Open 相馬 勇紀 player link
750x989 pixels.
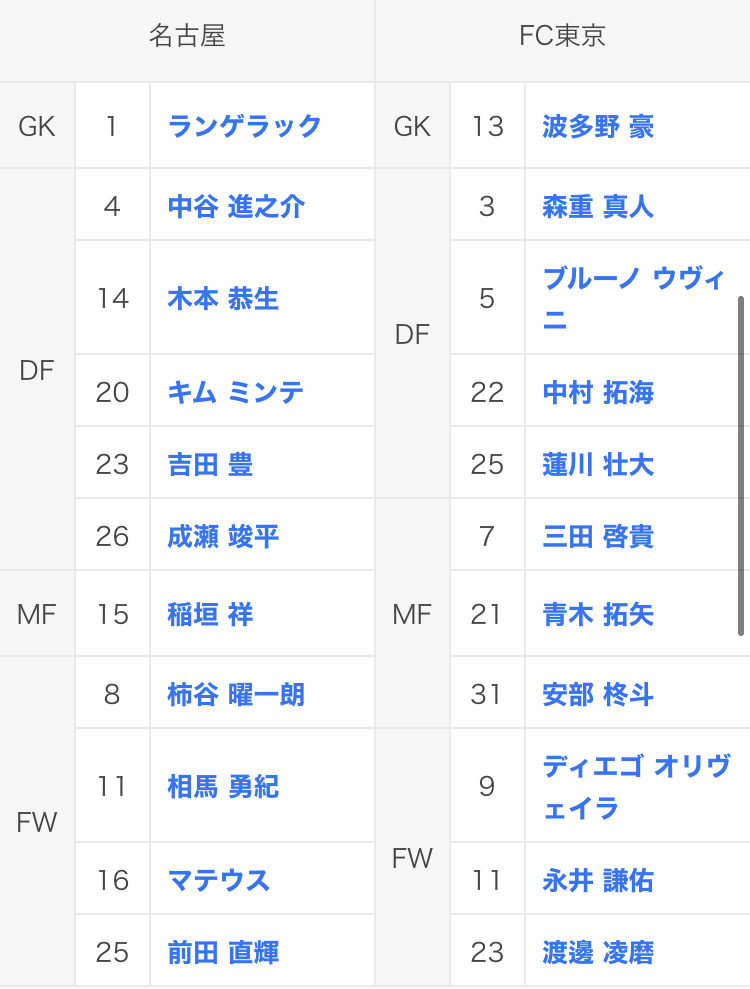pyautogui.click(x=223, y=787)
